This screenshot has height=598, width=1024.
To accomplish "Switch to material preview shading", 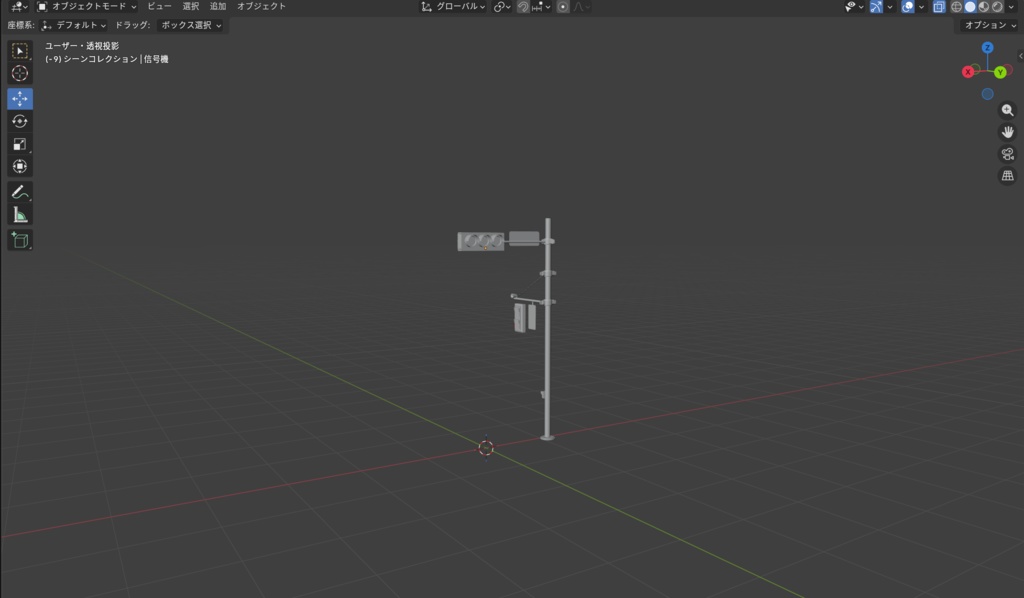I will (984, 7).
